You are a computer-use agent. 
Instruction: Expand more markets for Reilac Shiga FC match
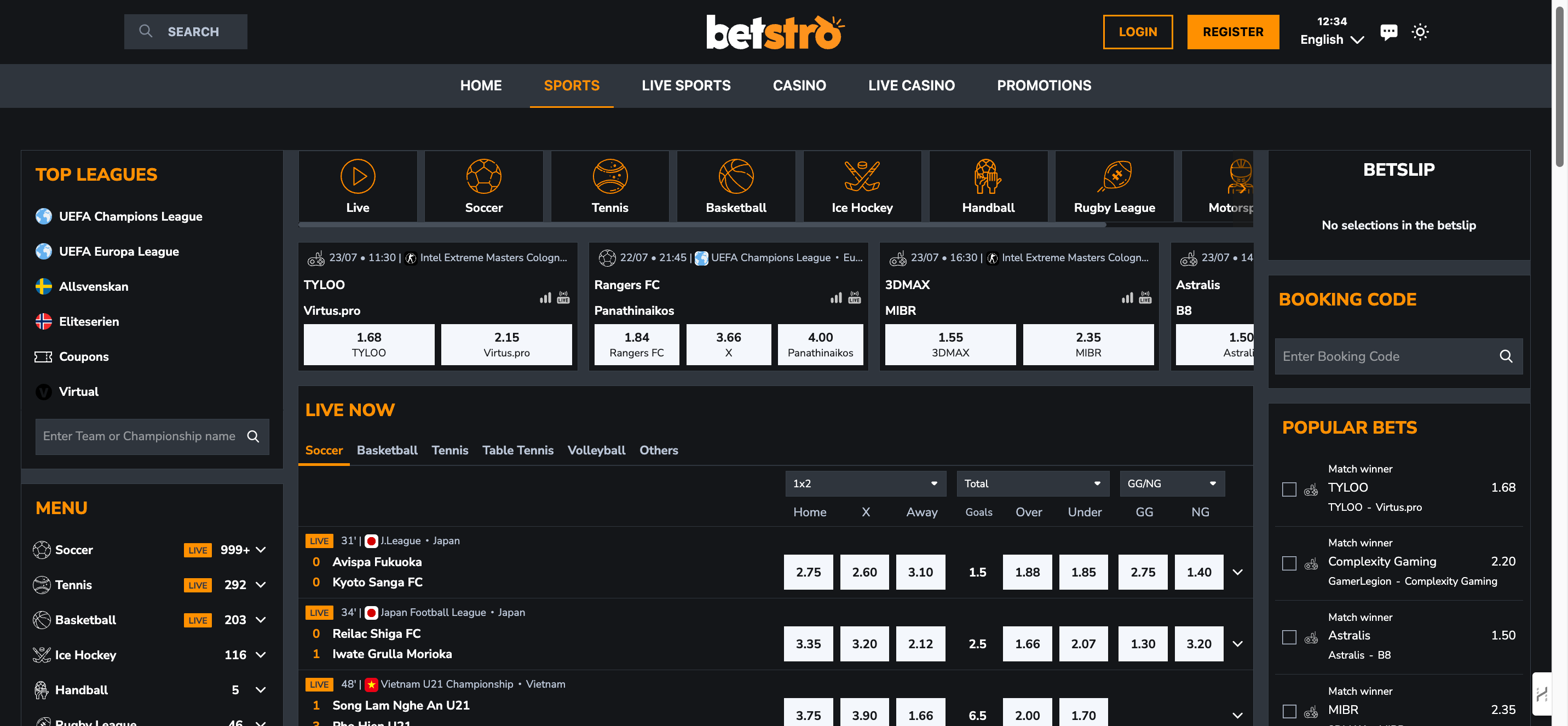1237,644
